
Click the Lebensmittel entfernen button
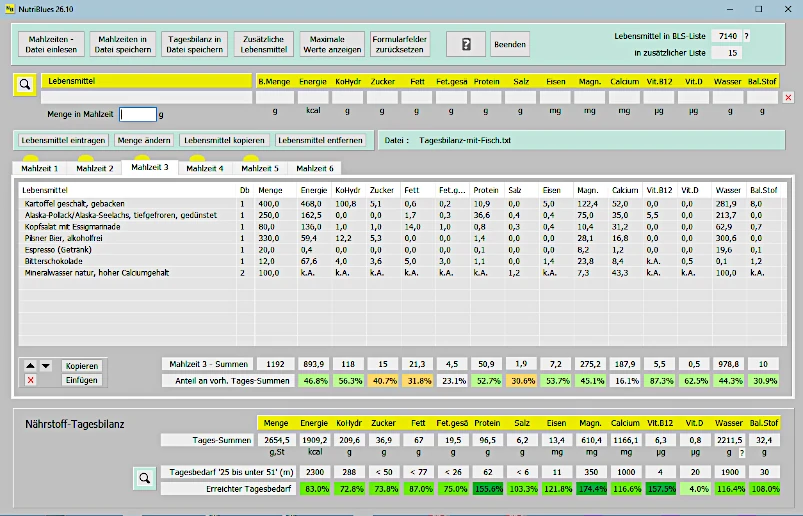coord(320,140)
